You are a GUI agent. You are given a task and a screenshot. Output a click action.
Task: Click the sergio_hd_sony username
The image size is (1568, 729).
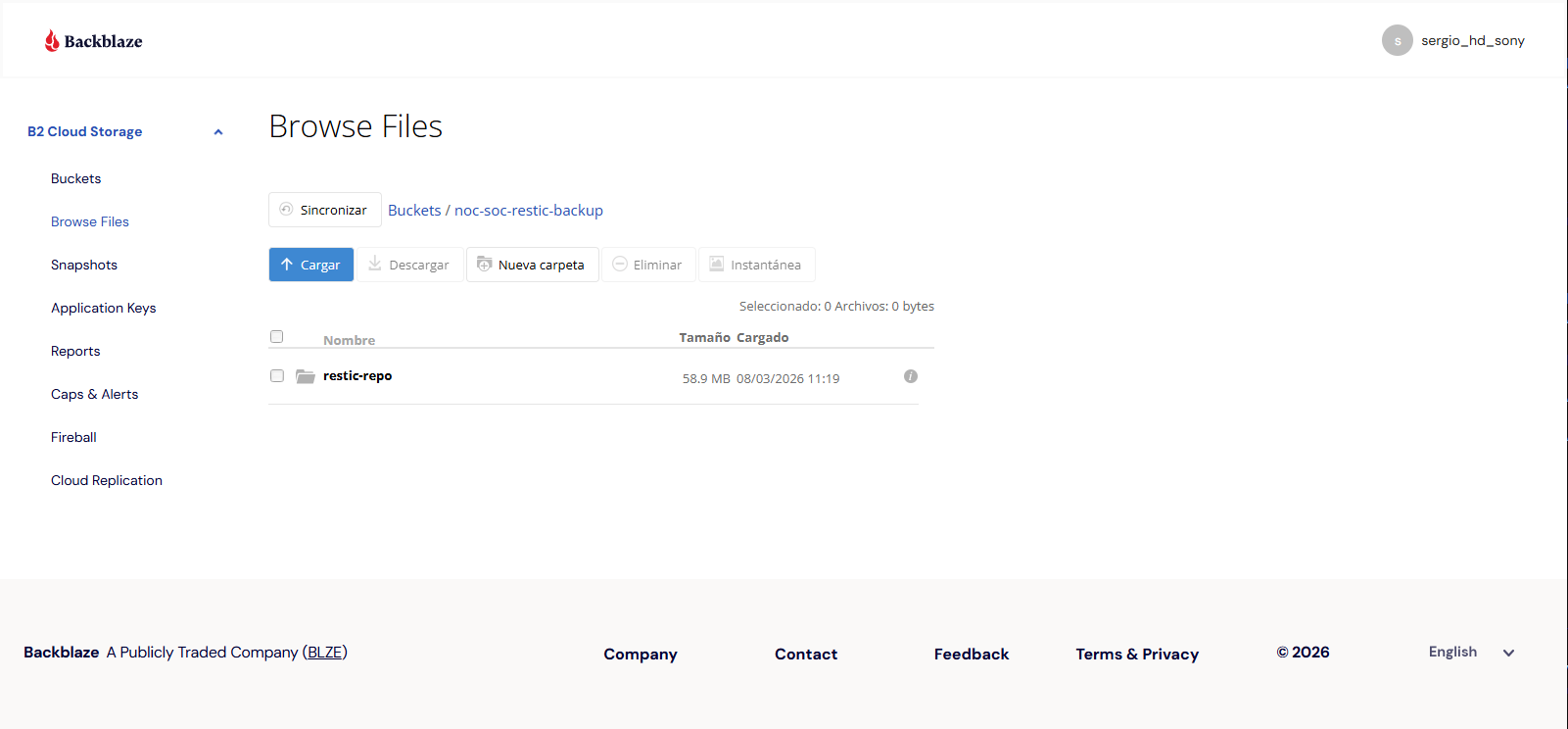pyautogui.click(x=1473, y=40)
